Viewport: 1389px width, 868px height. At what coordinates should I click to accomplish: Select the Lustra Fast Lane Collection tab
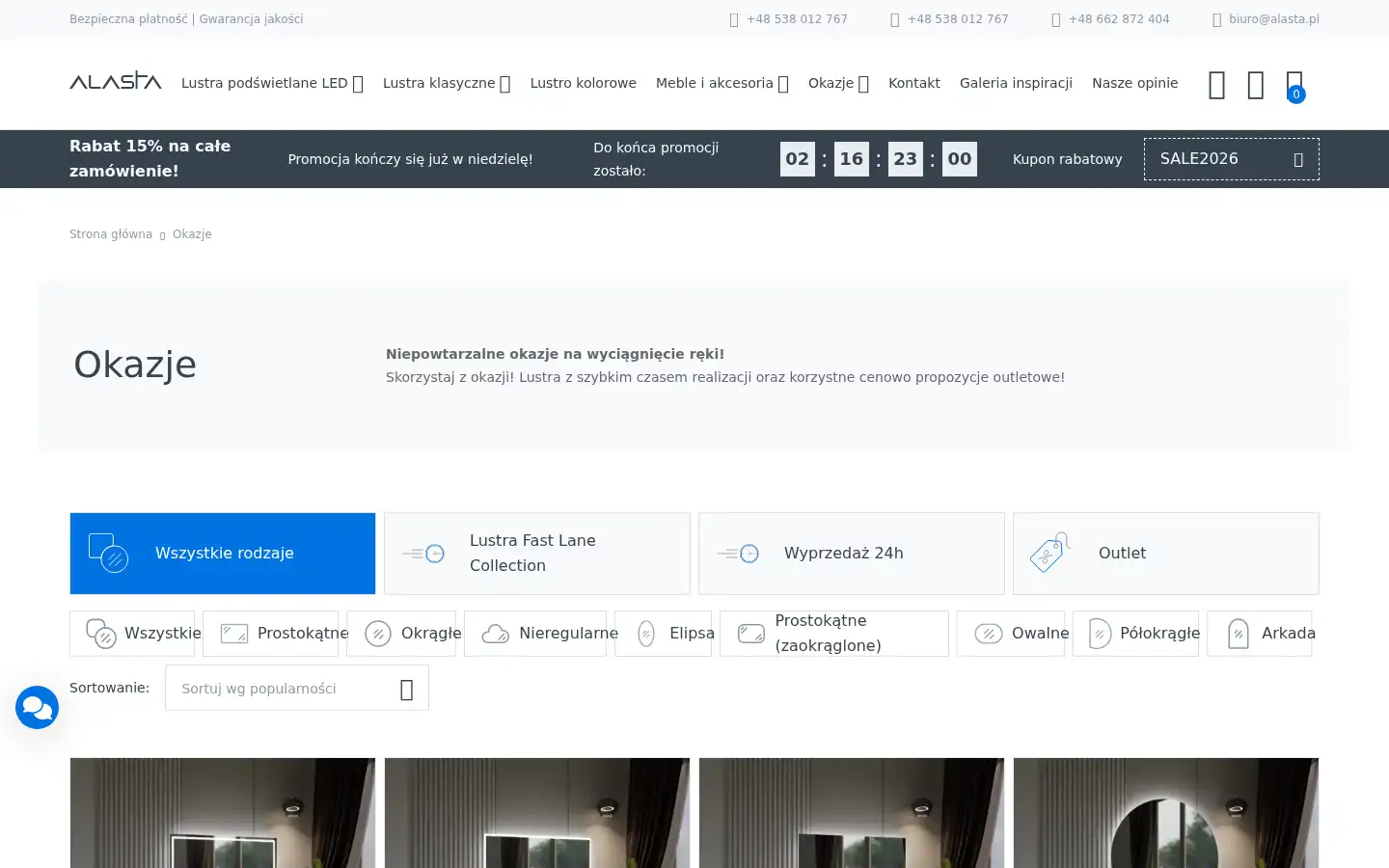[537, 554]
